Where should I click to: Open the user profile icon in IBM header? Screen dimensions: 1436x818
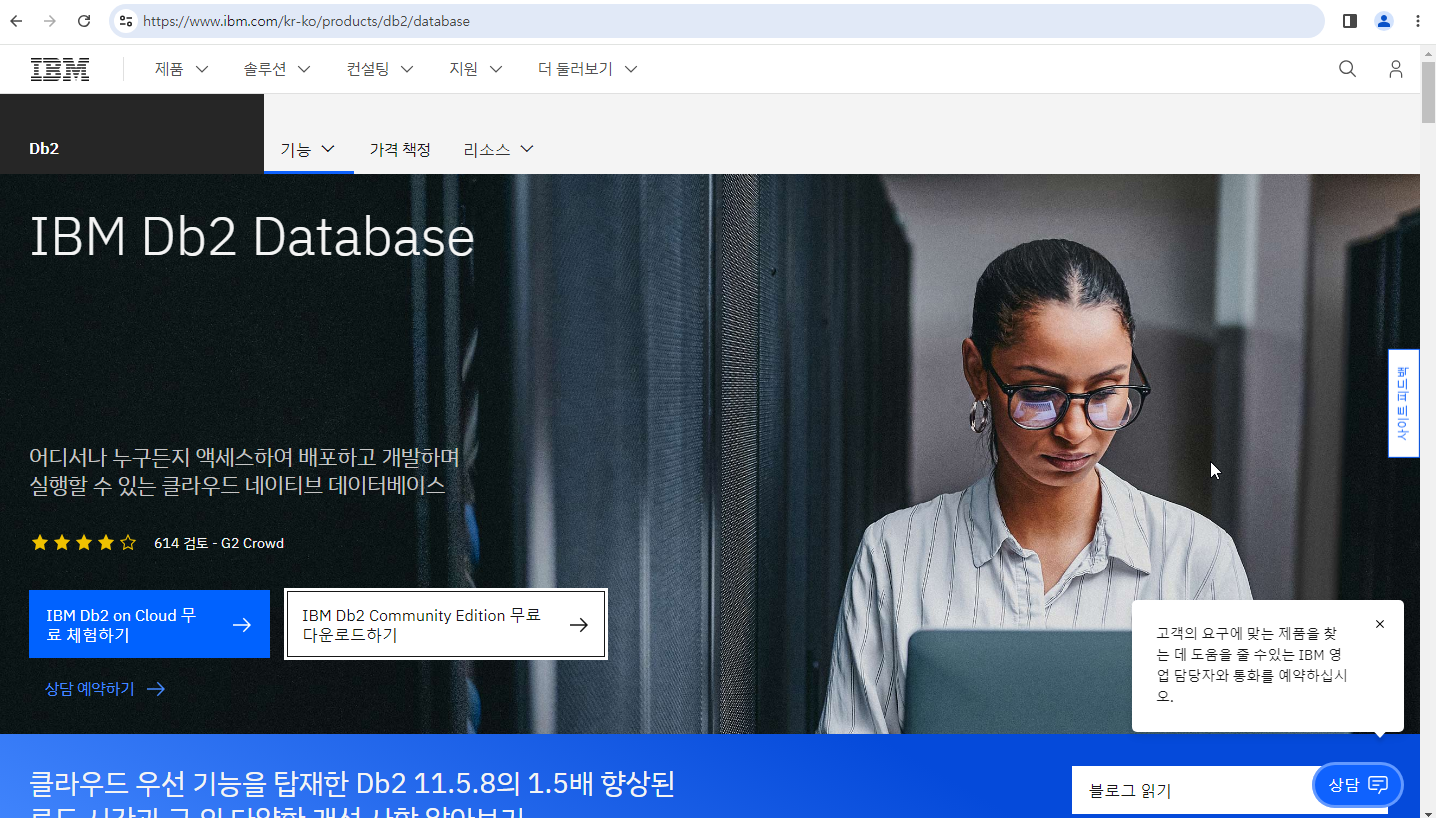click(x=1395, y=69)
